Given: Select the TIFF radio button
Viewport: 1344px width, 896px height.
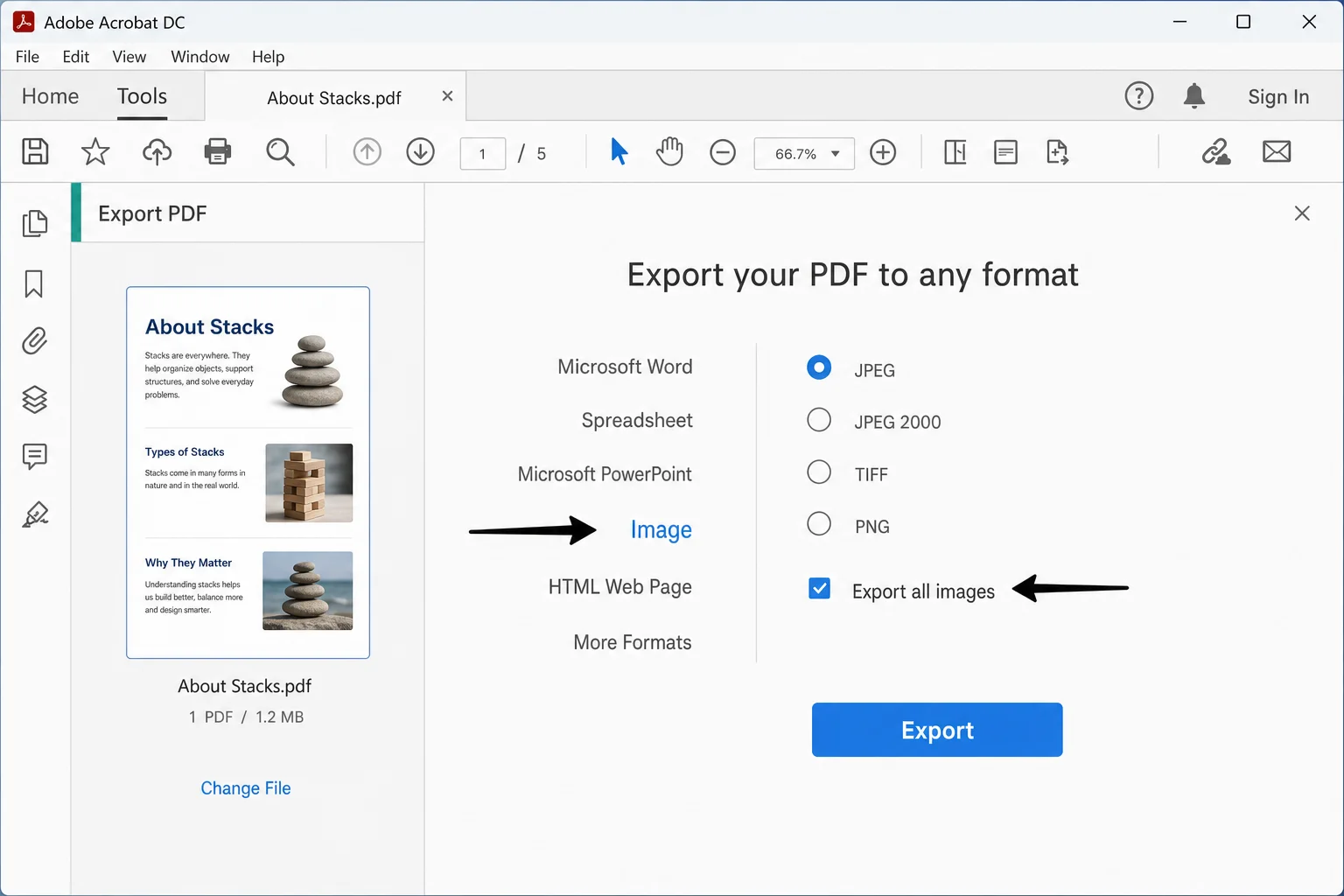Looking at the screenshot, I should point(819,472).
